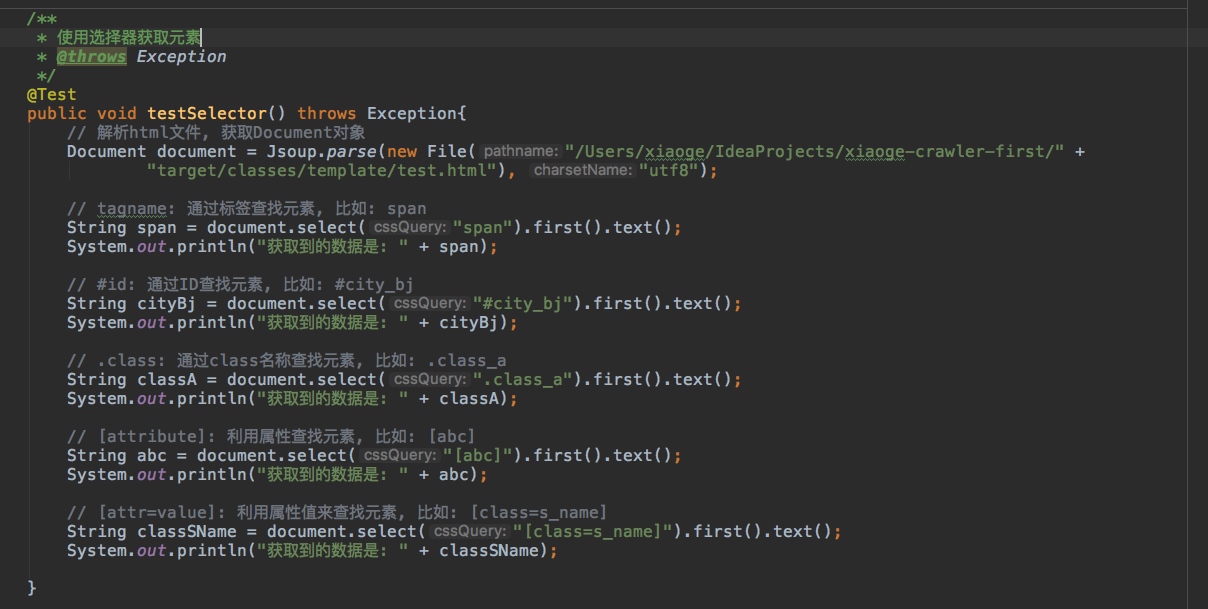Click the println line ending with + classA
This screenshot has height=609, width=1208.
click(x=292, y=398)
